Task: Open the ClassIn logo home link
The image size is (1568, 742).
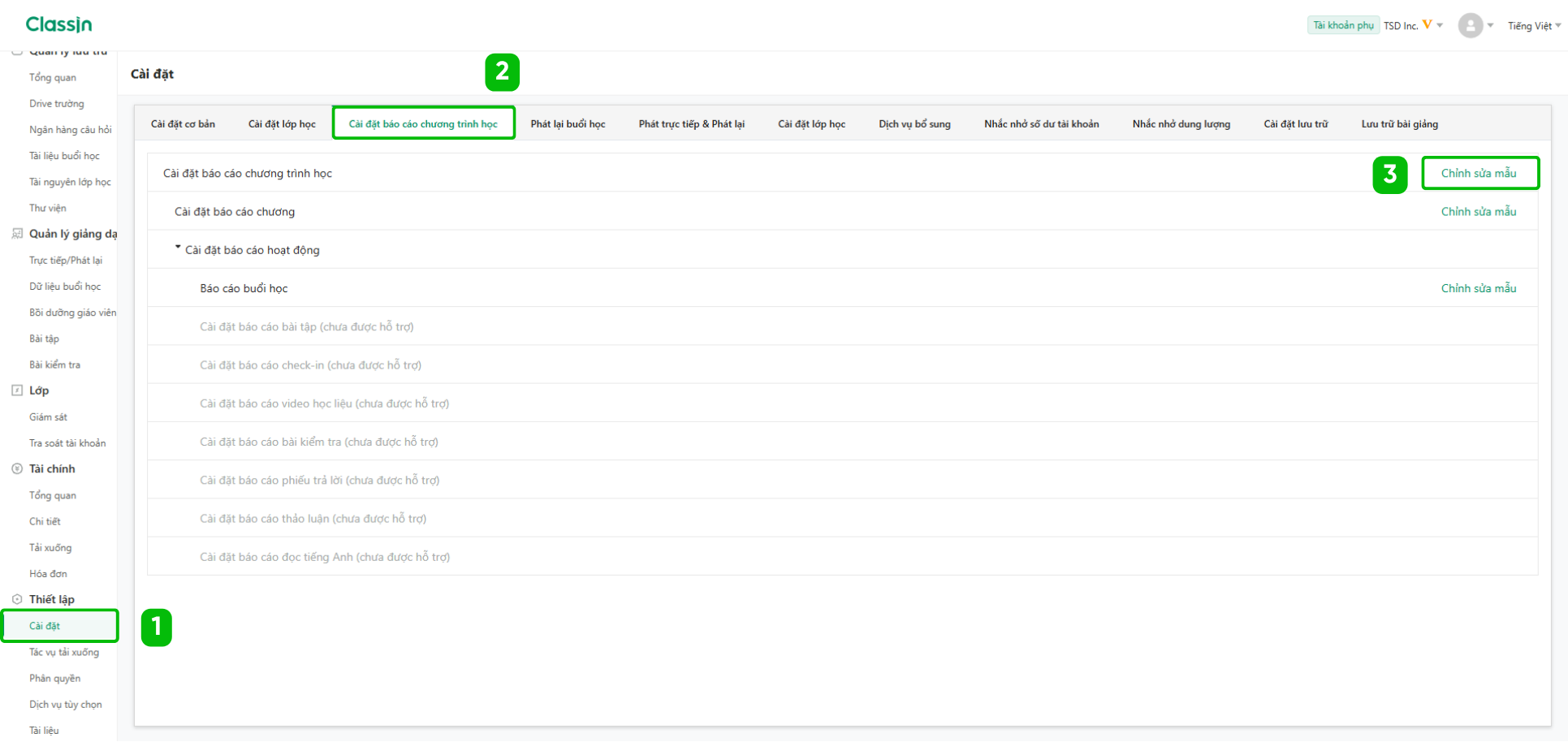Action: tap(58, 24)
